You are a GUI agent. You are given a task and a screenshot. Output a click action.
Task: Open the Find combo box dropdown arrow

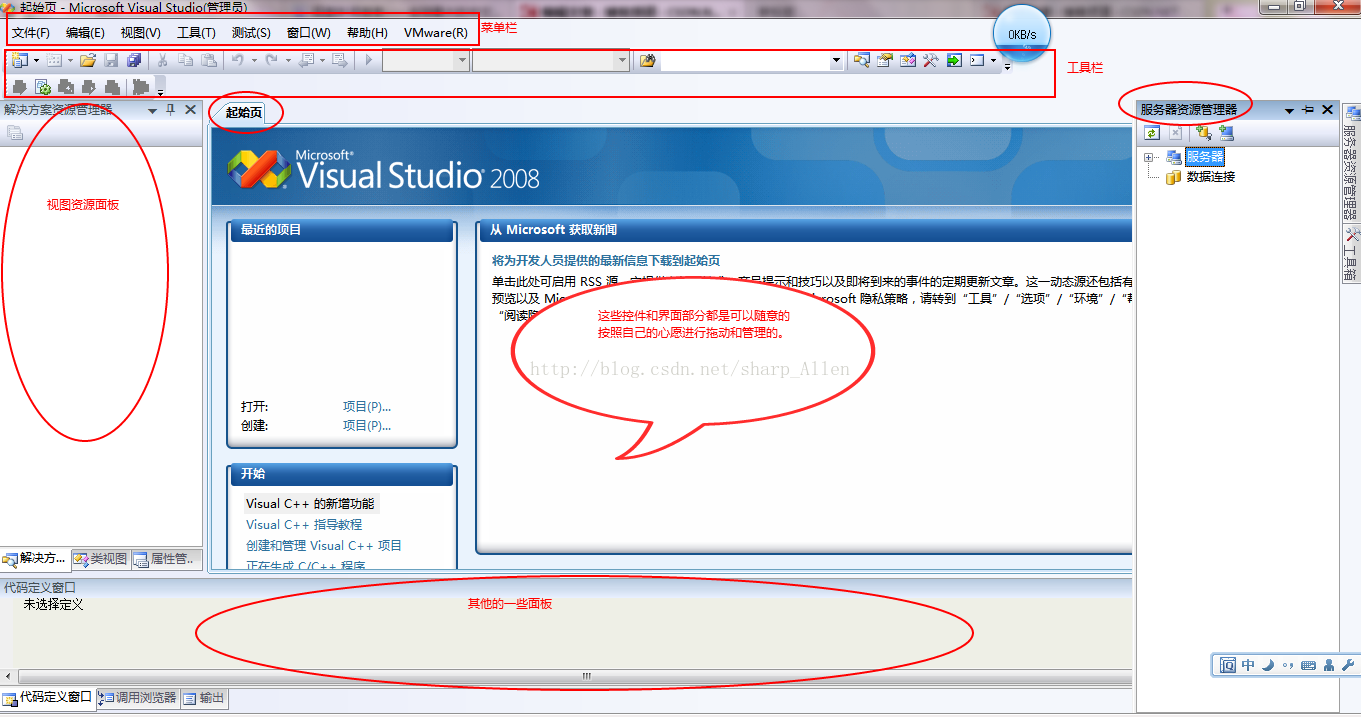(x=836, y=61)
